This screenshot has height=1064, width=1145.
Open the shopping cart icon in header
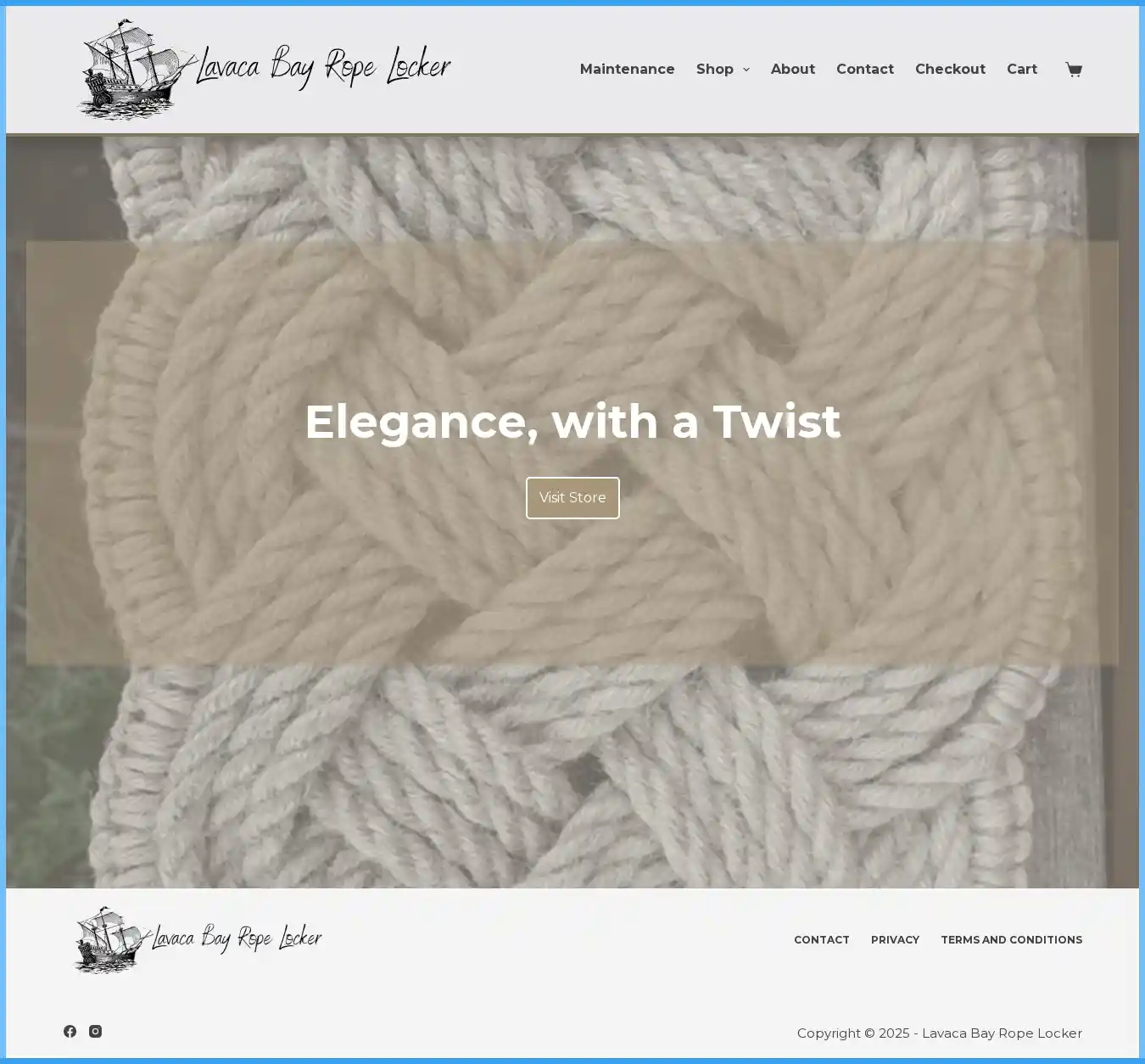point(1074,70)
